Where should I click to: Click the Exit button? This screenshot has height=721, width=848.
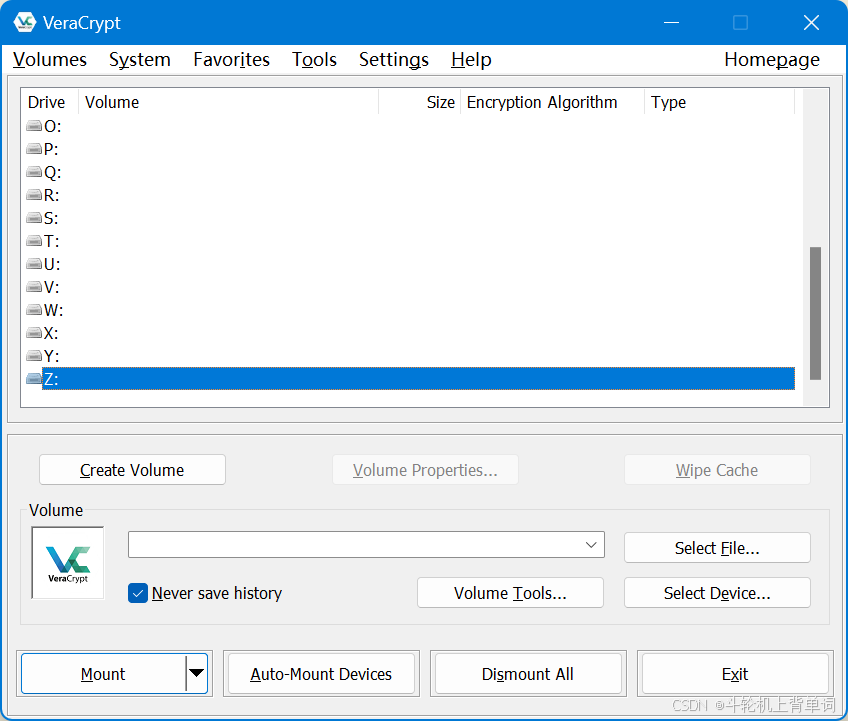click(734, 673)
